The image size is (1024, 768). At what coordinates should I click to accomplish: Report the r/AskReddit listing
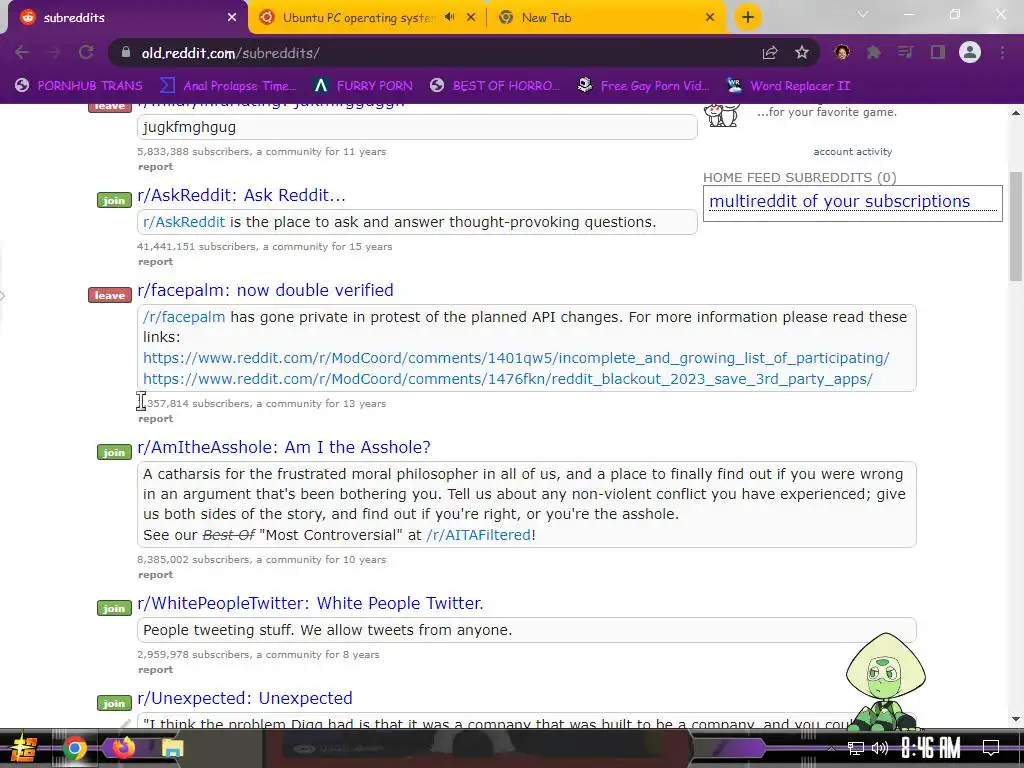point(155,262)
